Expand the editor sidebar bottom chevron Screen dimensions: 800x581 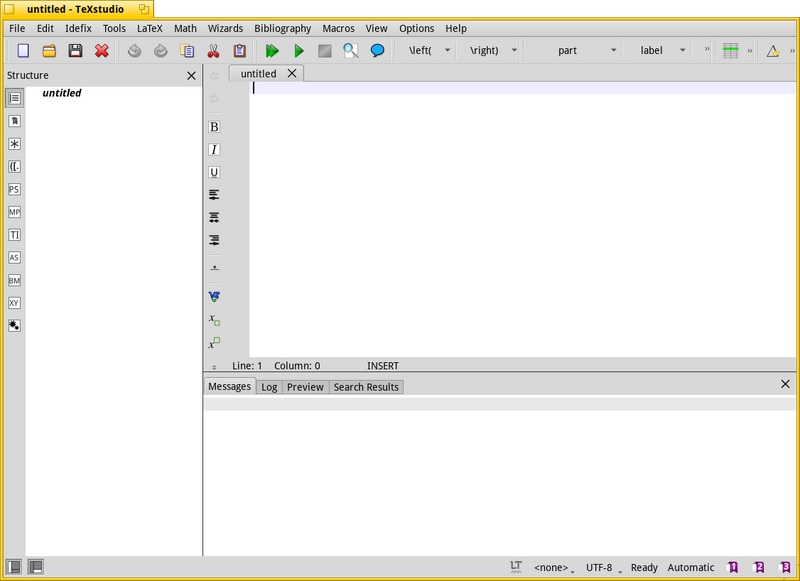pyautogui.click(x=214, y=367)
